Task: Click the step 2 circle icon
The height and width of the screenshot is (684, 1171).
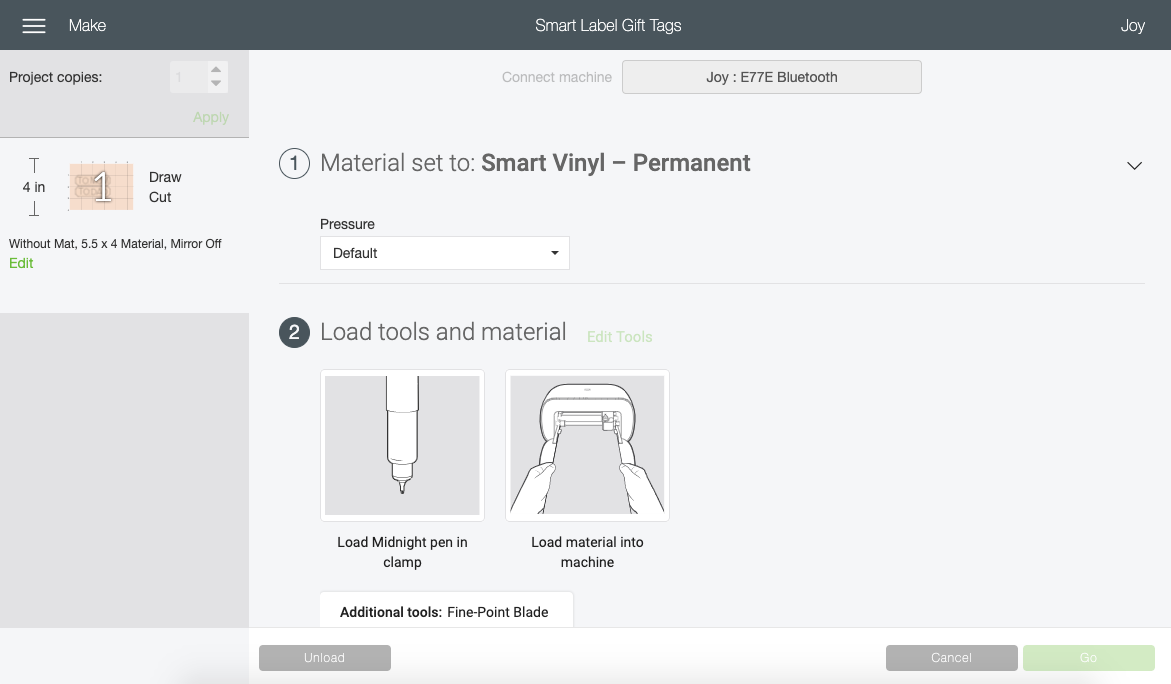Action: (x=294, y=332)
